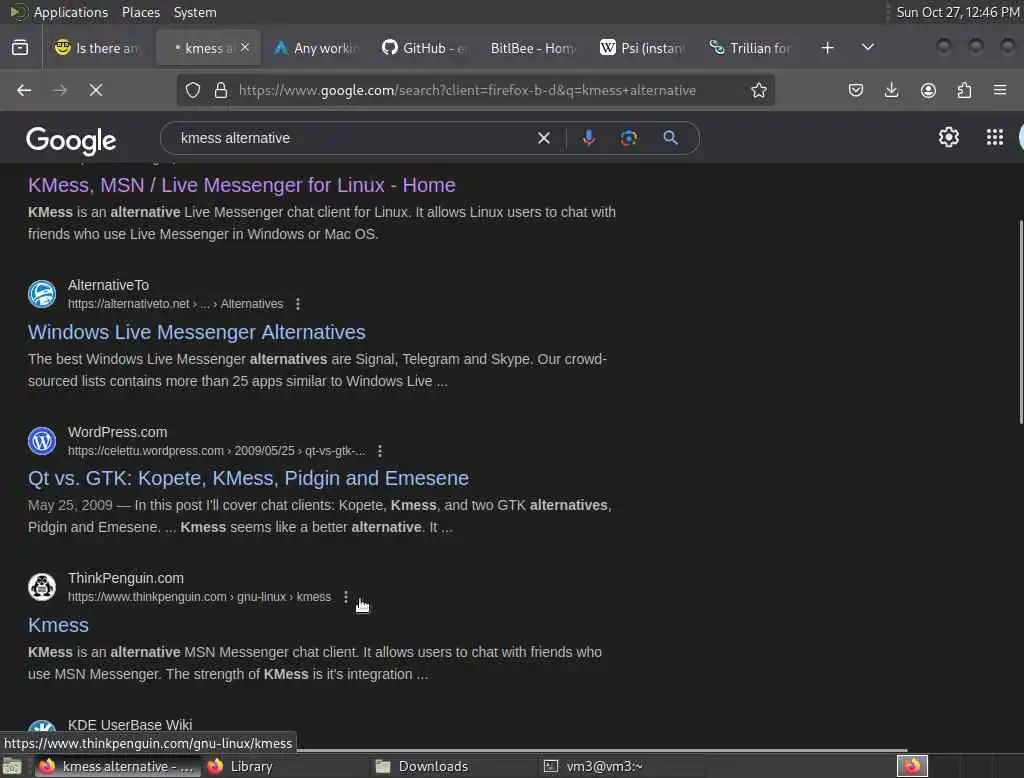Open the System menu
Screen dimensions: 1024x778
coord(195,12)
